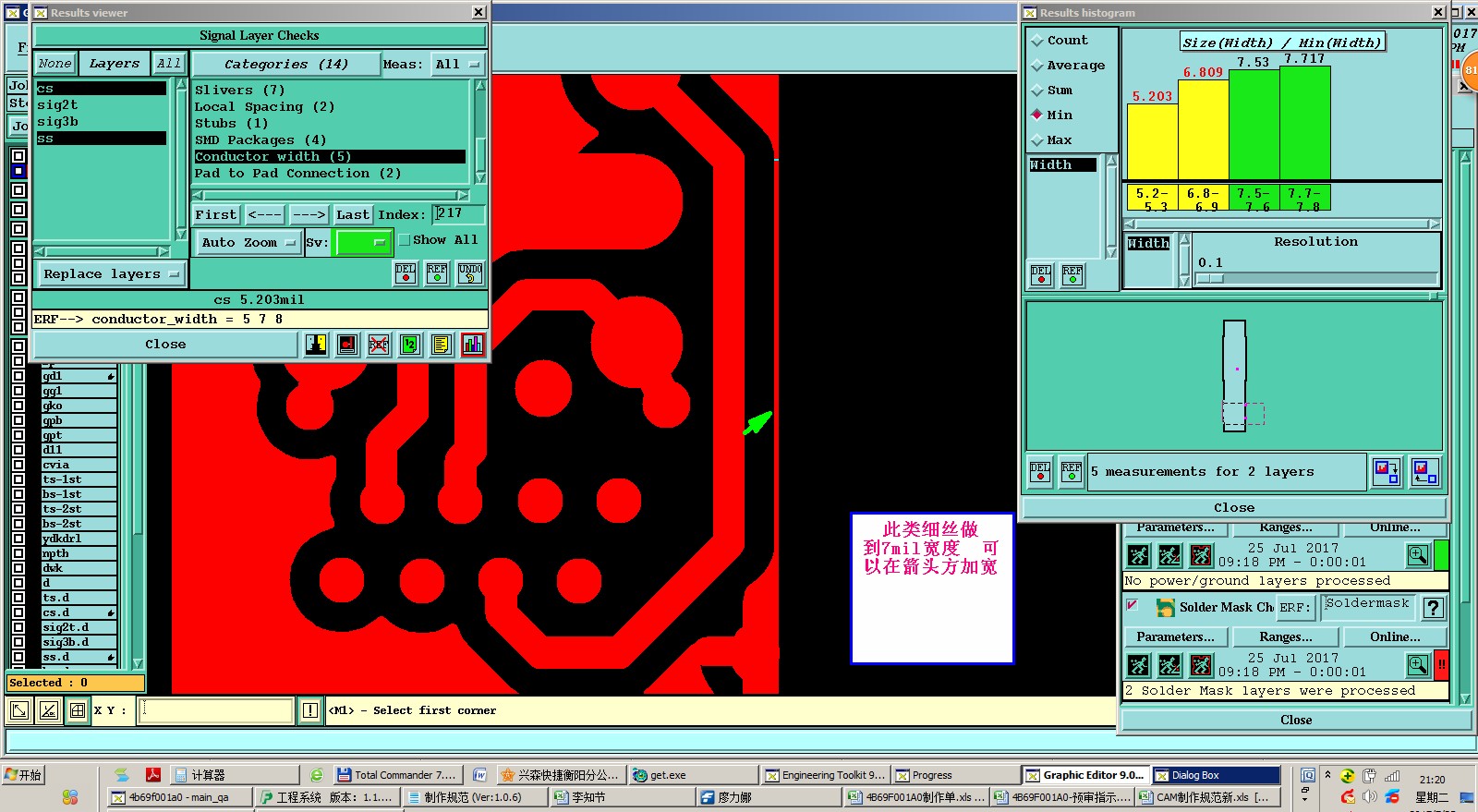Click the UNDO icon in Results viewer

tap(470, 273)
